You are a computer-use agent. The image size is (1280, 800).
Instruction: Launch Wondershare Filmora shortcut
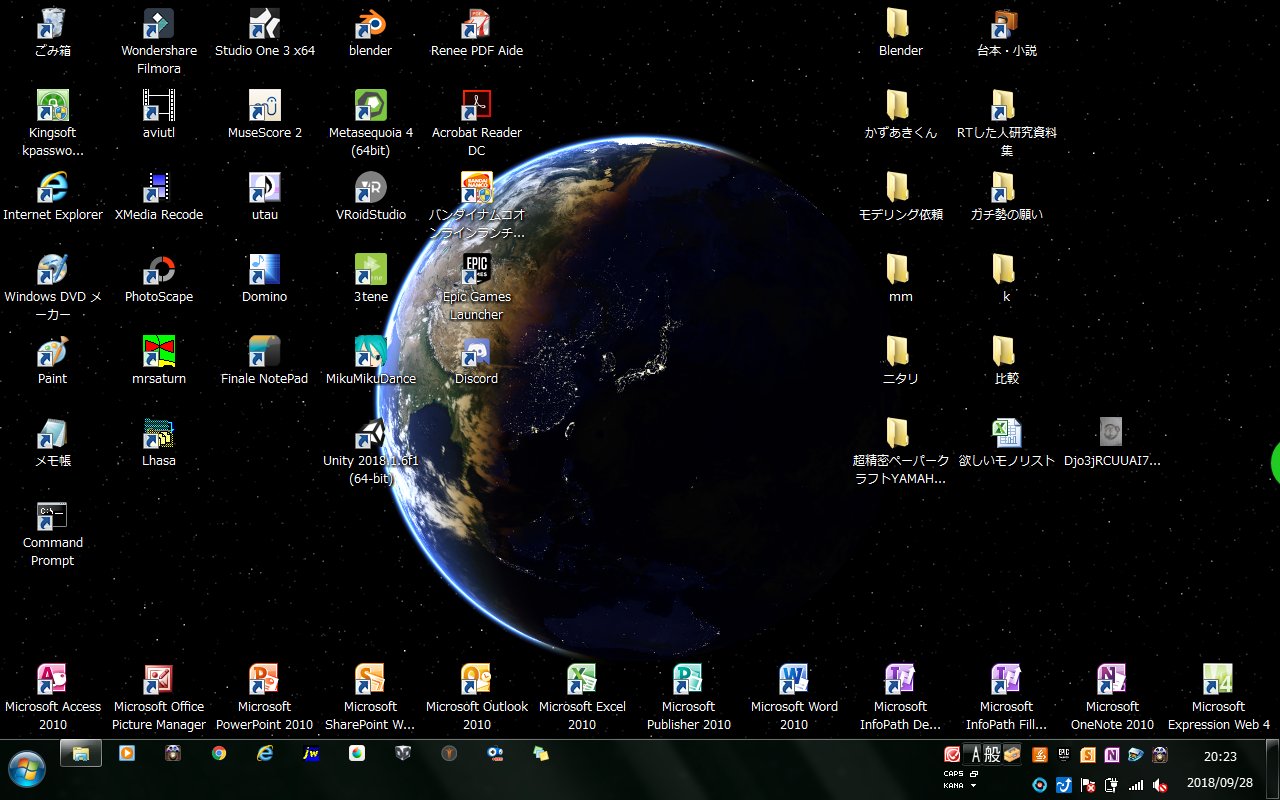159,41
